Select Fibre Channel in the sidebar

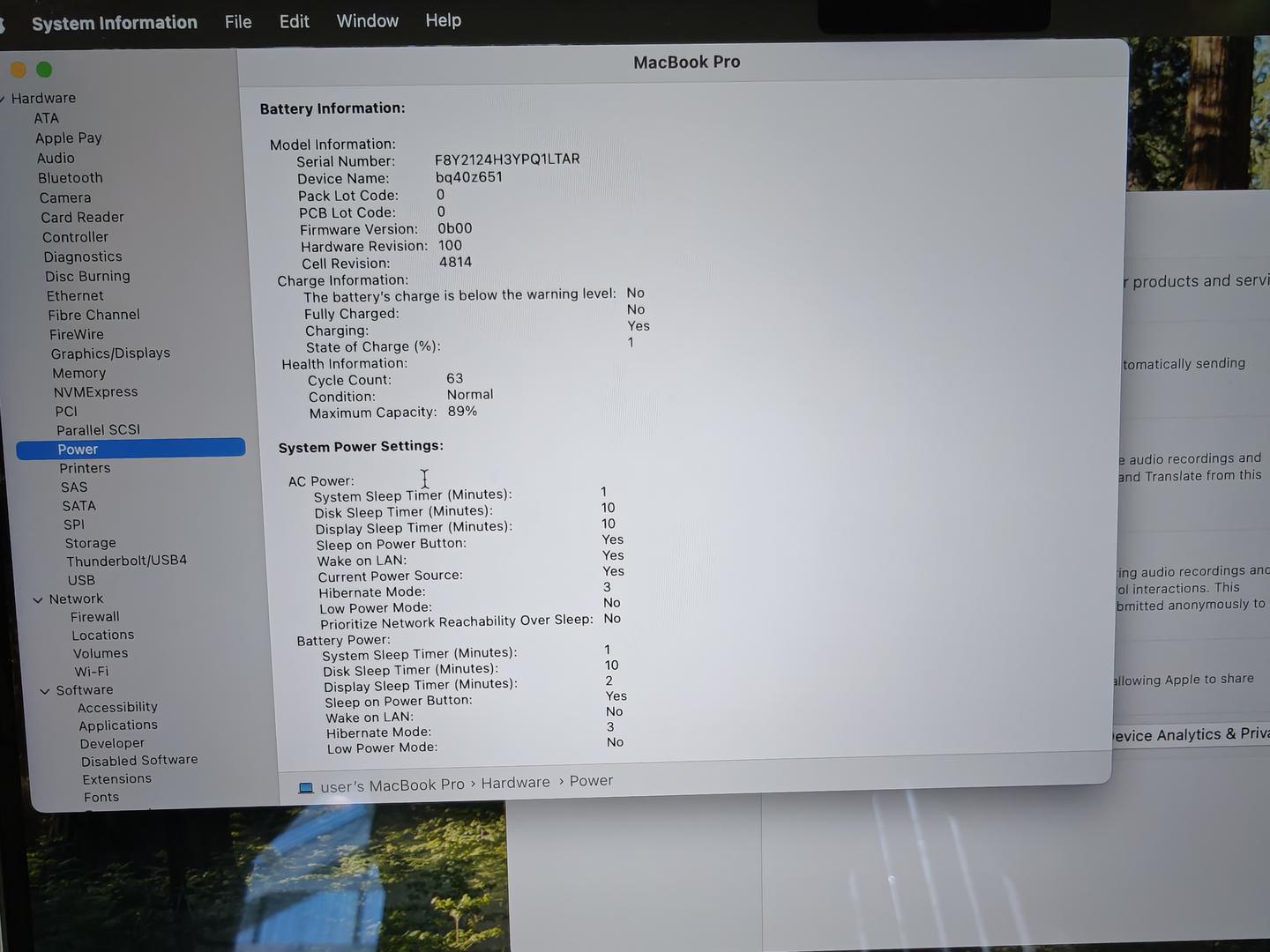coord(93,316)
